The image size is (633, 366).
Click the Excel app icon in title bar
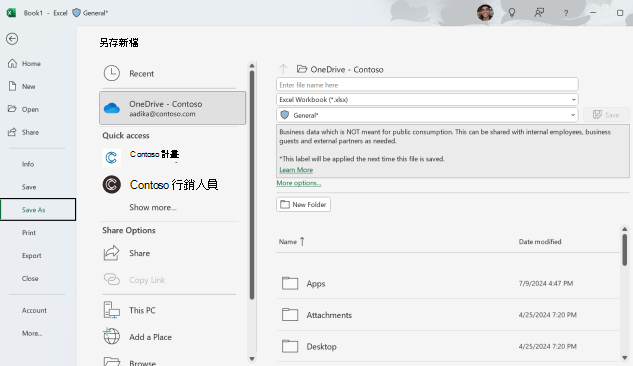point(11,13)
